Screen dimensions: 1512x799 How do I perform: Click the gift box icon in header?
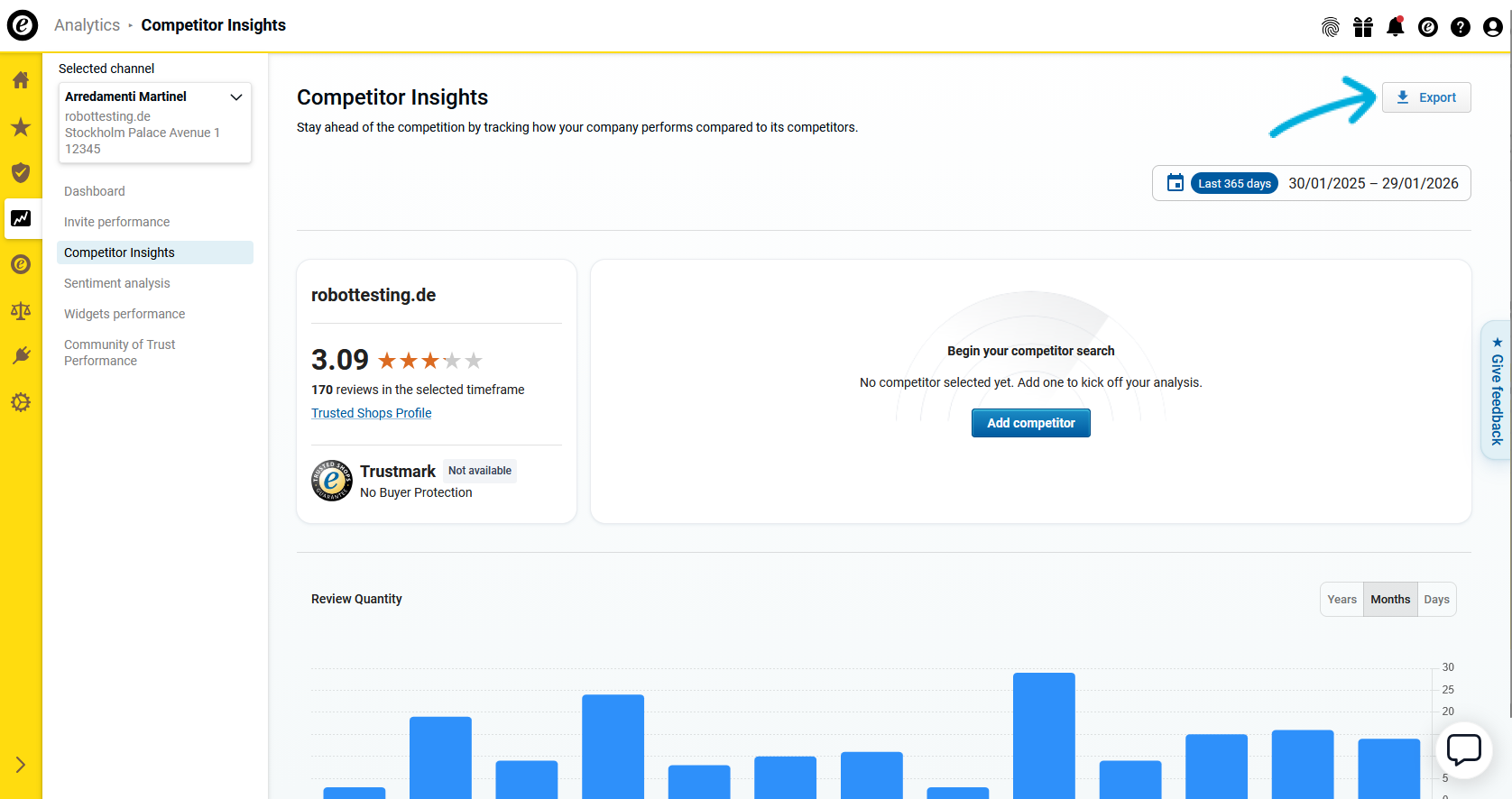(x=1362, y=27)
